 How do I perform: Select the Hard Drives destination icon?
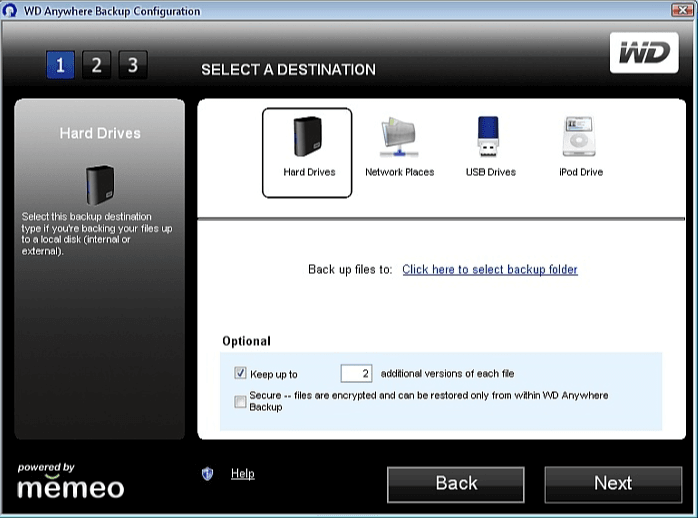click(x=306, y=138)
